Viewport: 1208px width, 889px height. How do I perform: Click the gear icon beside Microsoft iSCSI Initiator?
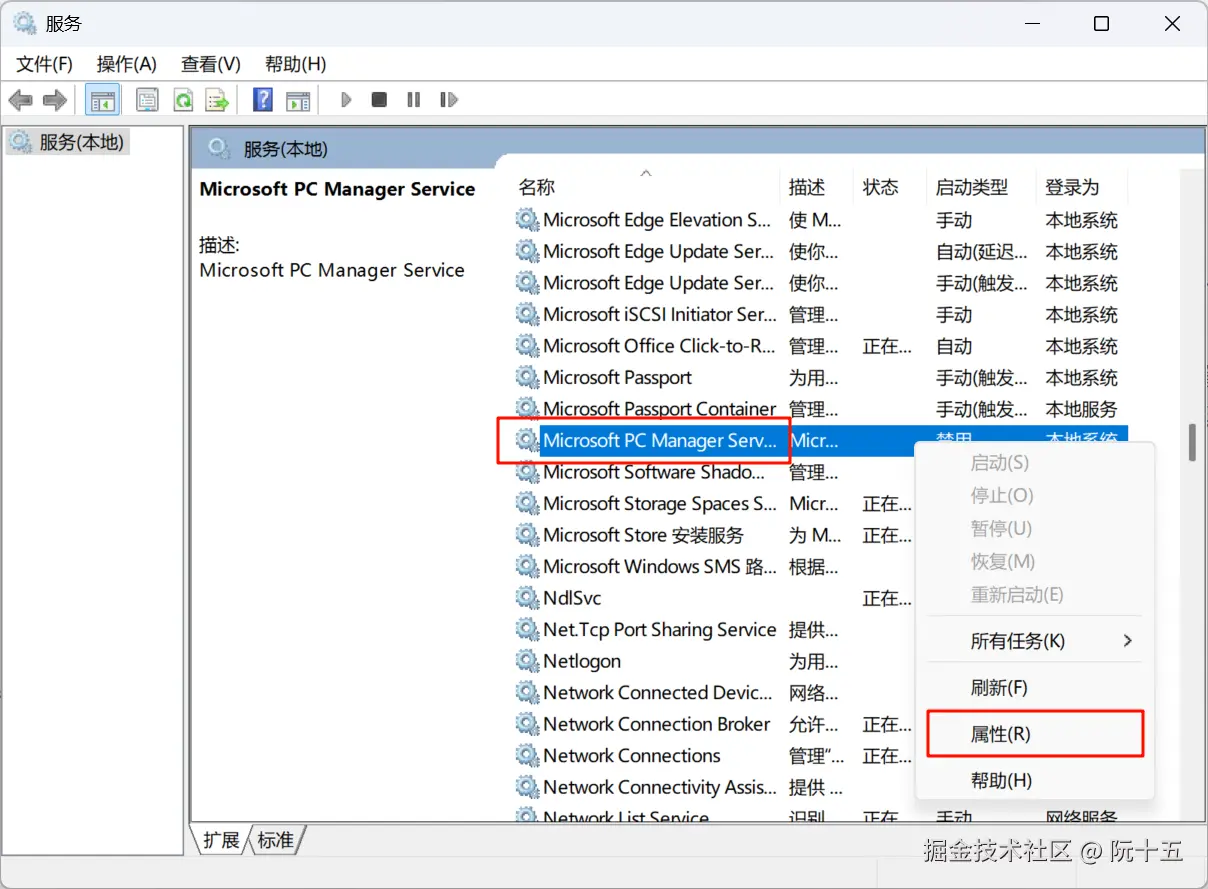pos(527,314)
